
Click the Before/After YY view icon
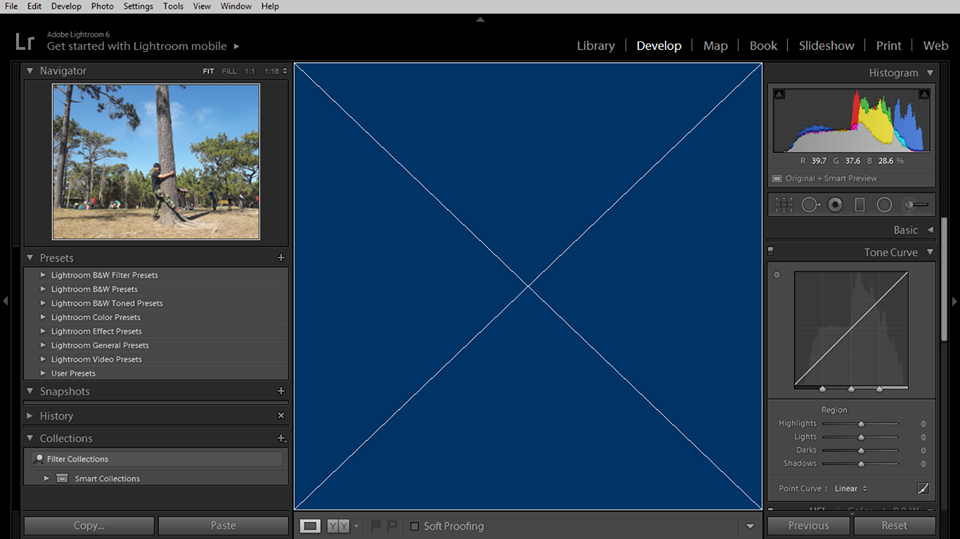338,526
